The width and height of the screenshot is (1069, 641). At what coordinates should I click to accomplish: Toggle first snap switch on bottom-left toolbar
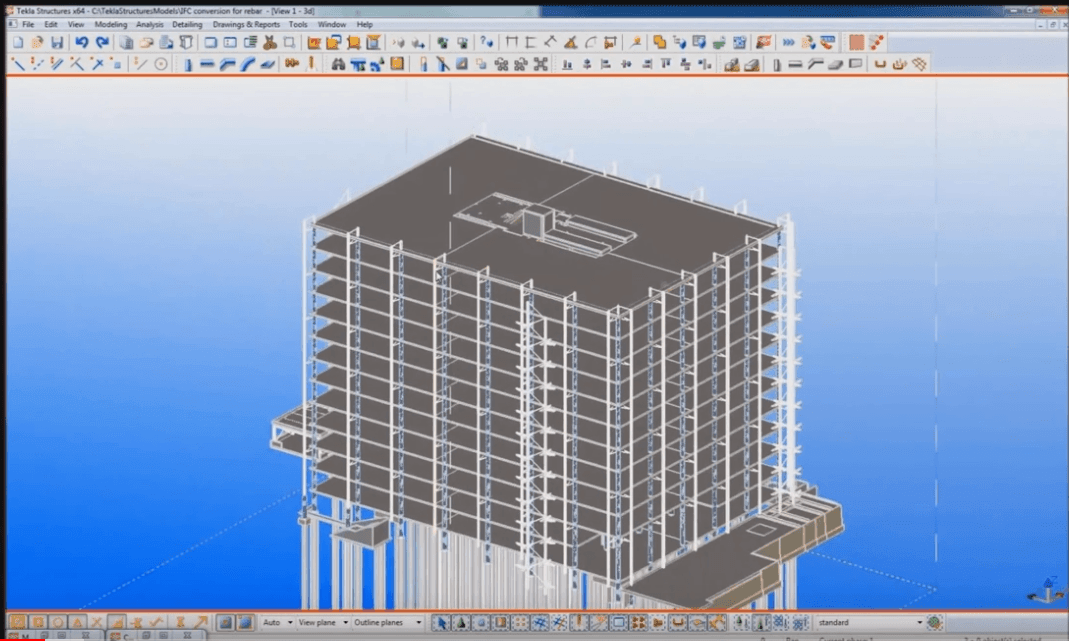[x=18, y=623]
